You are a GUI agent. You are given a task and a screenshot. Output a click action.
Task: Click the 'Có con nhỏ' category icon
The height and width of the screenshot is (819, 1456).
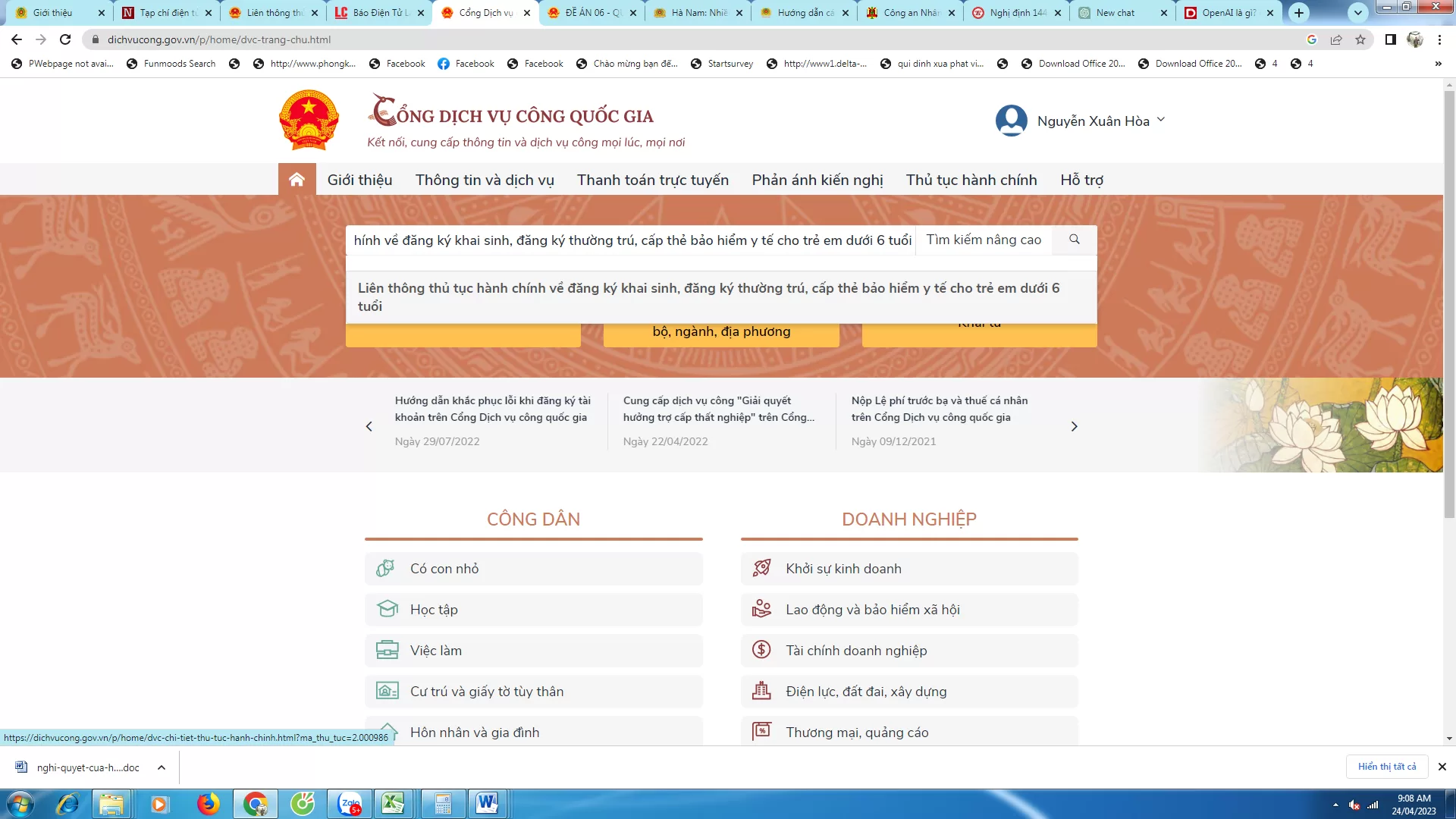click(x=386, y=569)
